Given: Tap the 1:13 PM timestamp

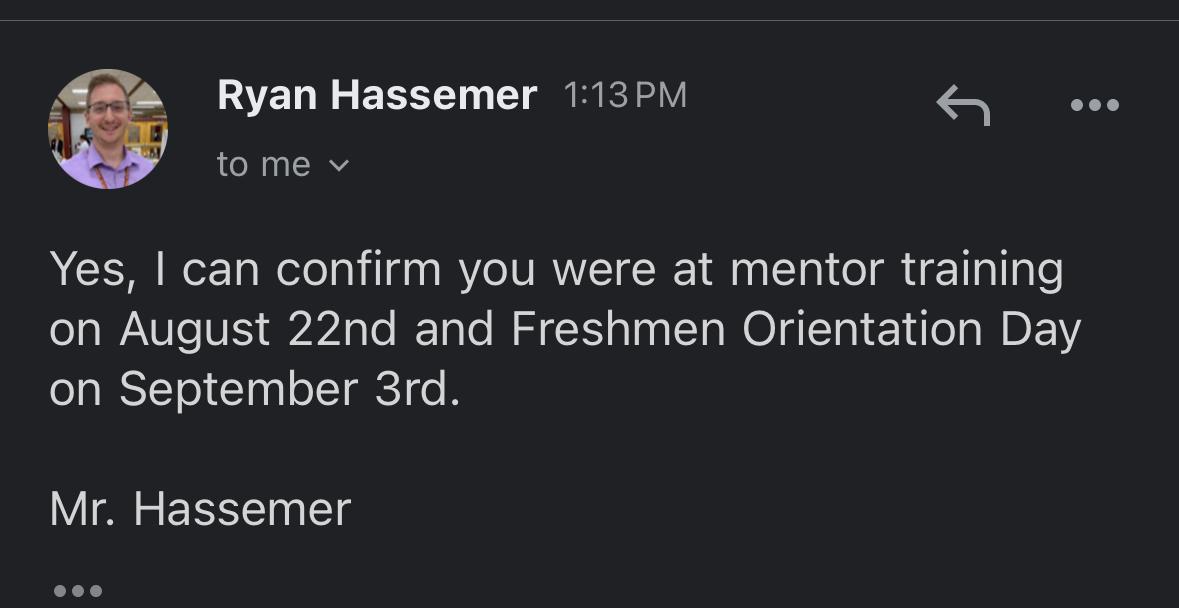Looking at the screenshot, I should (x=625, y=96).
